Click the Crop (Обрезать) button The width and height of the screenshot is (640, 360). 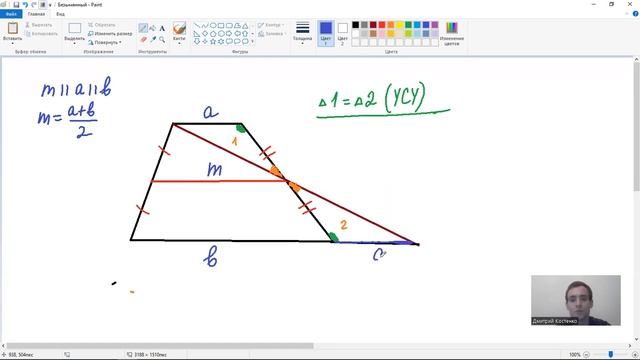pyautogui.click(x=102, y=25)
